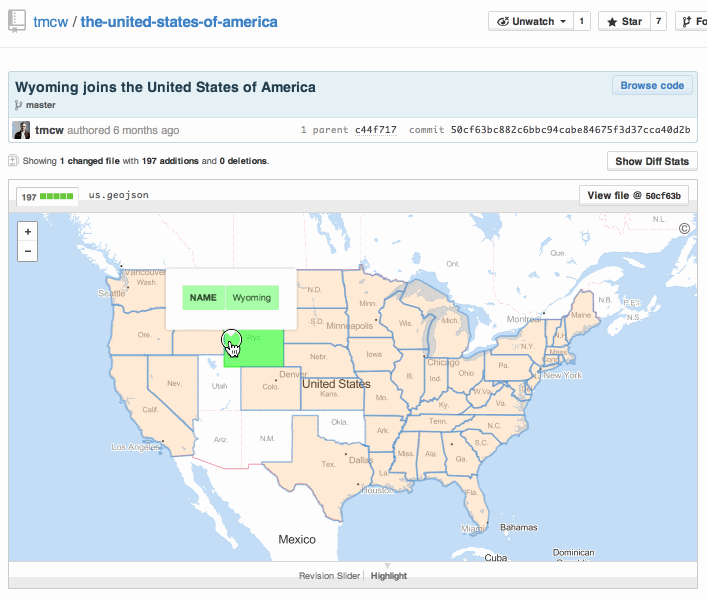Click the Wyoming commit title text

[165, 87]
